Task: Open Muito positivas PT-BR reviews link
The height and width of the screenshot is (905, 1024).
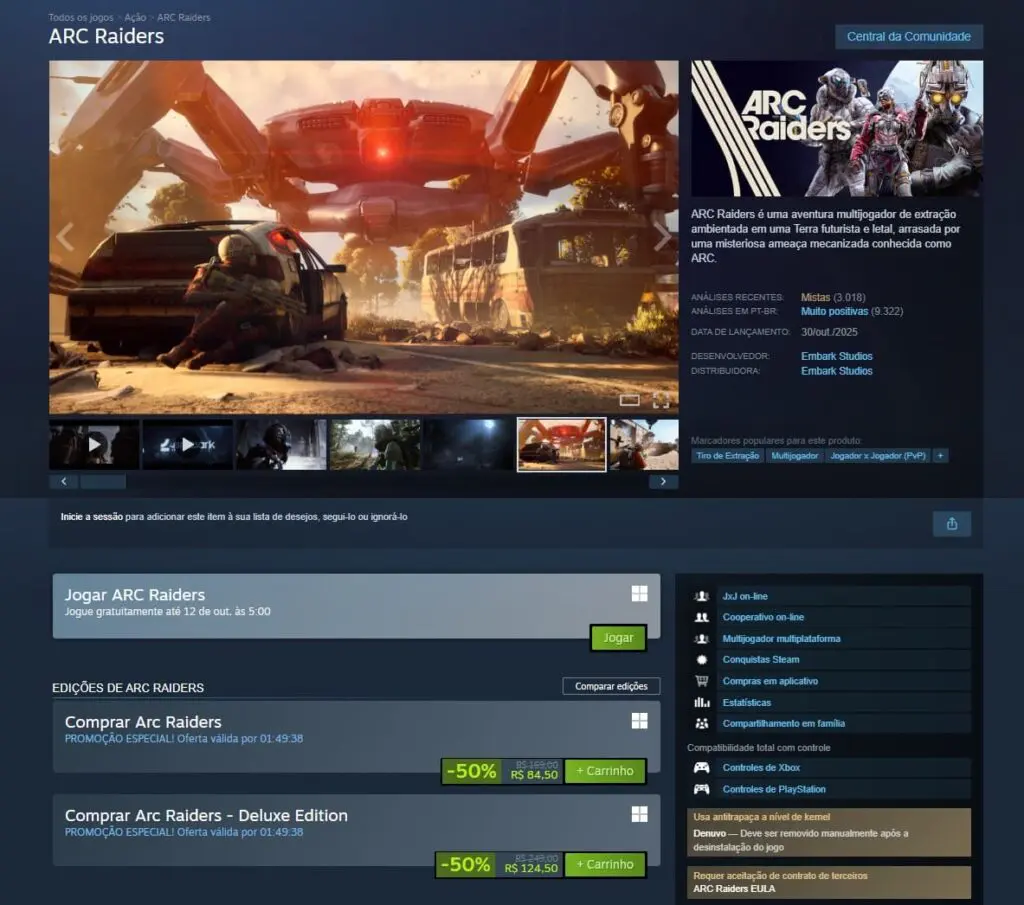Action: coord(835,311)
